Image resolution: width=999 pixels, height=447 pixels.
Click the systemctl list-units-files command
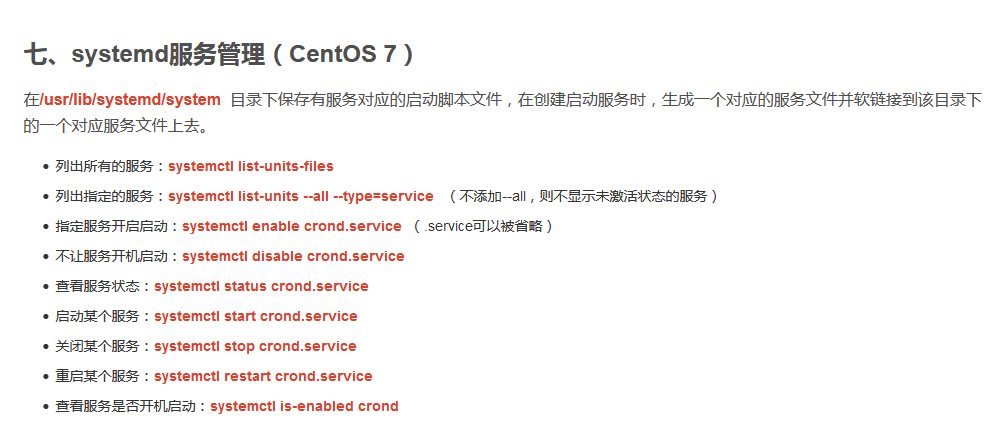(250, 166)
